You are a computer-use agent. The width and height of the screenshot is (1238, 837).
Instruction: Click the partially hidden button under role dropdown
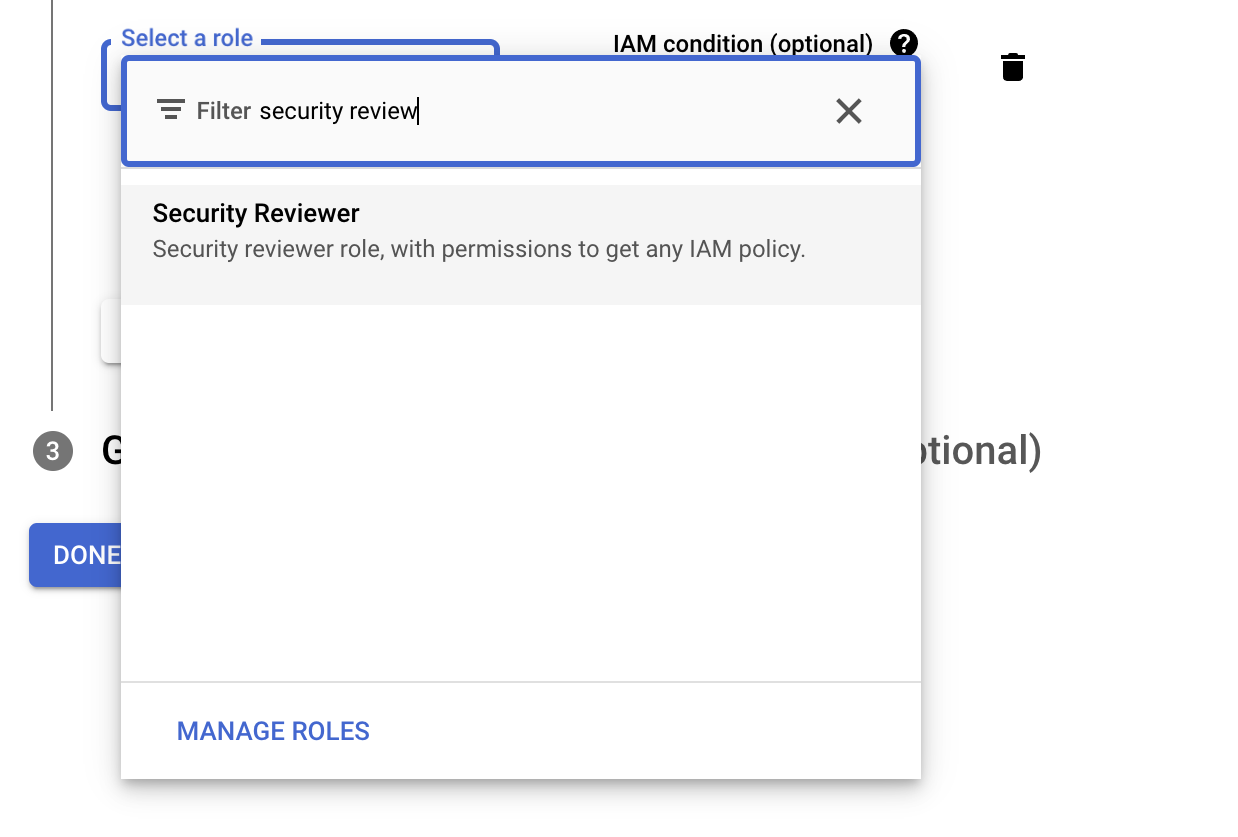pyautogui.click(x=110, y=330)
